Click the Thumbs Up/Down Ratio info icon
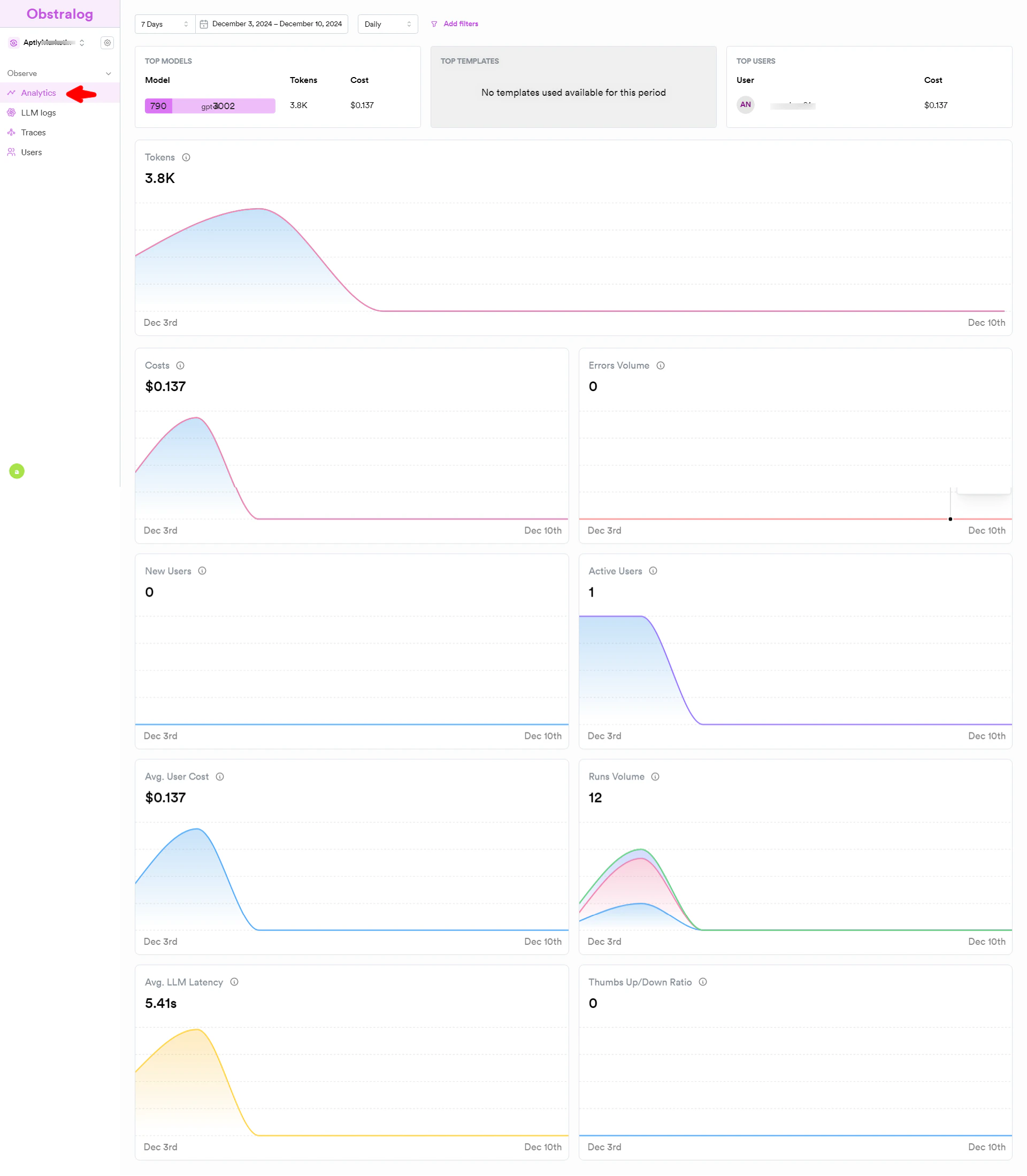The image size is (1027, 1176). (703, 982)
